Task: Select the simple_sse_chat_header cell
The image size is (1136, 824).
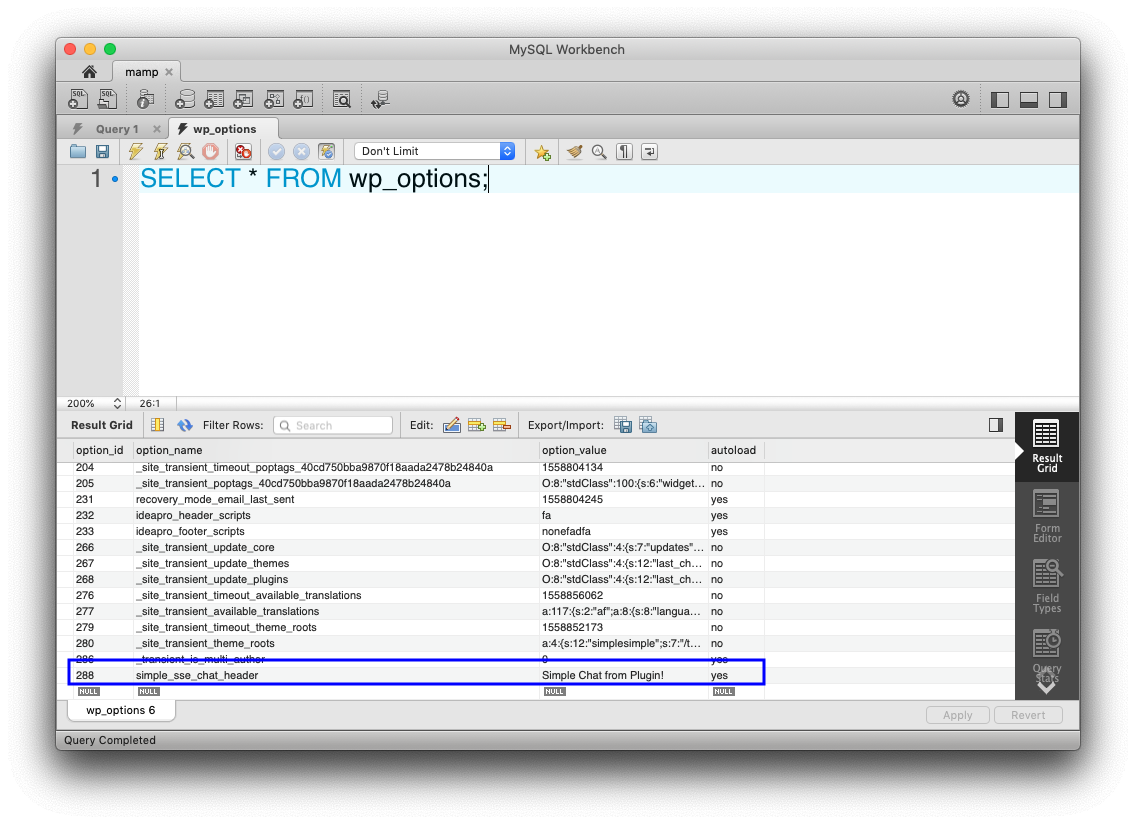Action: click(336, 675)
